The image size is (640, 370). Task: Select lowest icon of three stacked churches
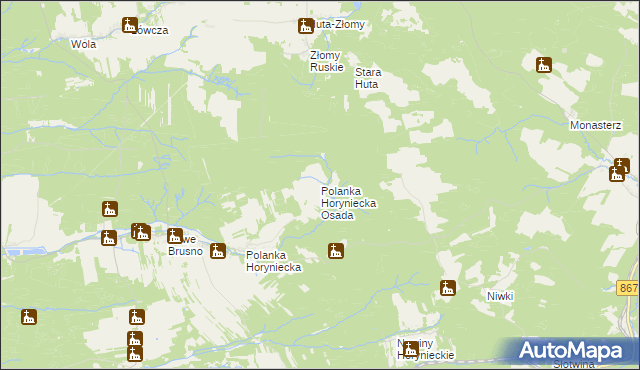135,354
